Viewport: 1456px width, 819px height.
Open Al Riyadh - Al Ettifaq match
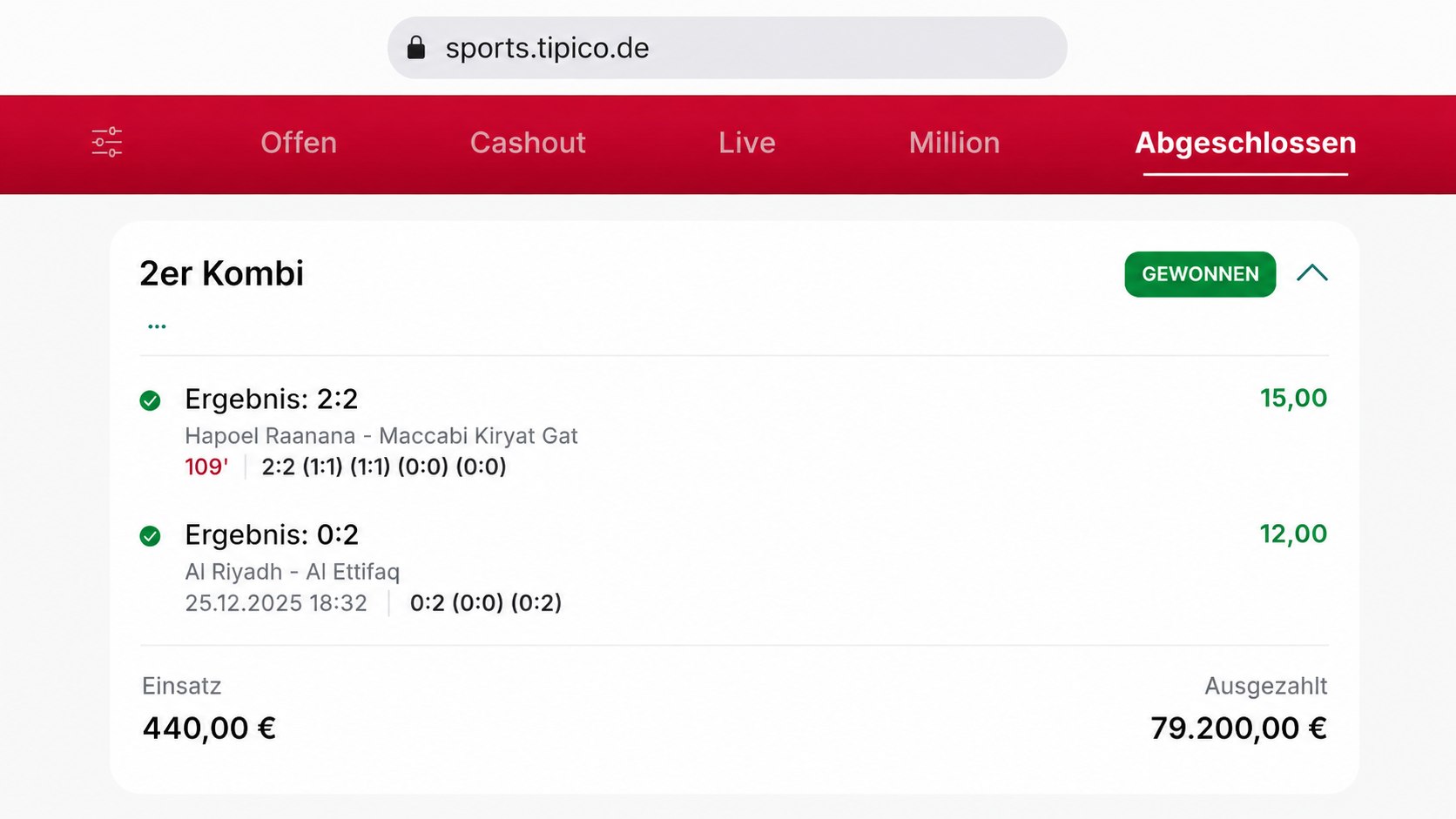292,572
